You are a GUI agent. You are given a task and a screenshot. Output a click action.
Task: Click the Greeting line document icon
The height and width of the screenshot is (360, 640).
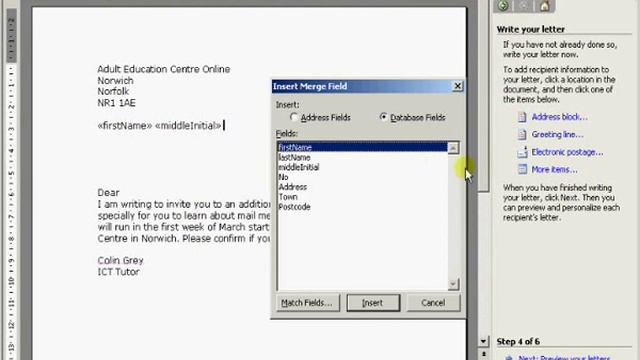coord(522,134)
